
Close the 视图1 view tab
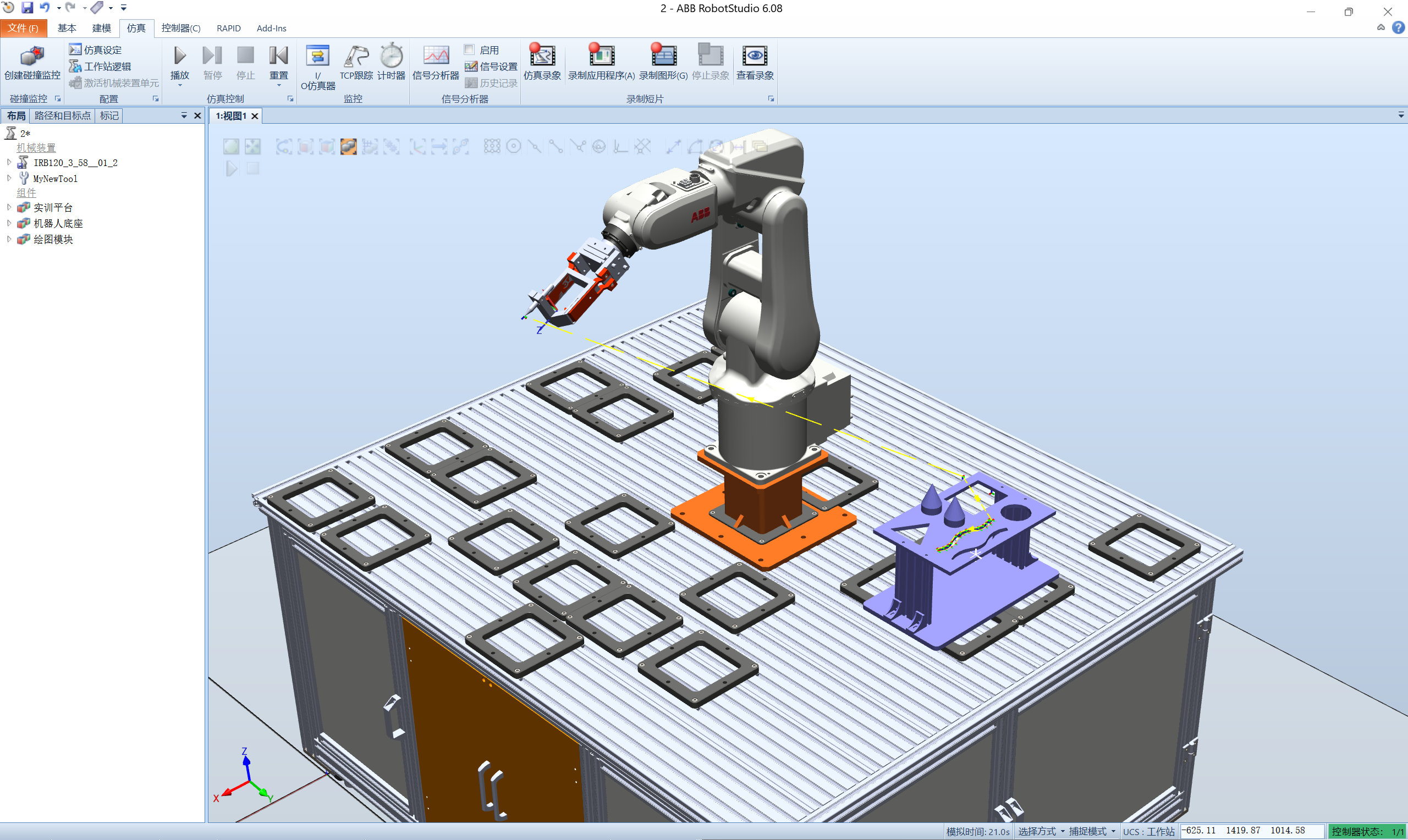255,116
